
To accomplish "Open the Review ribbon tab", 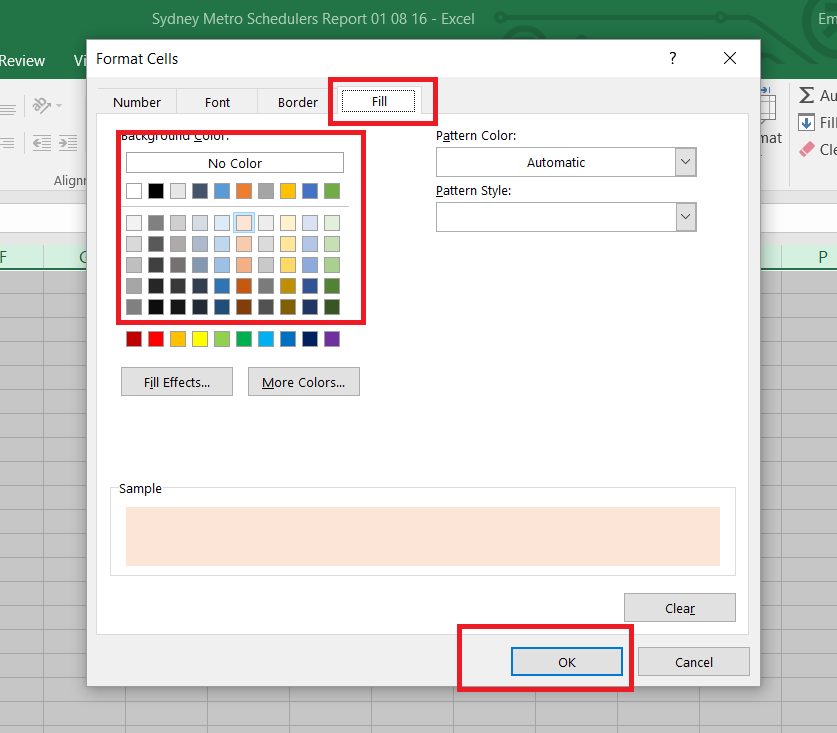I will (x=22, y=61).
